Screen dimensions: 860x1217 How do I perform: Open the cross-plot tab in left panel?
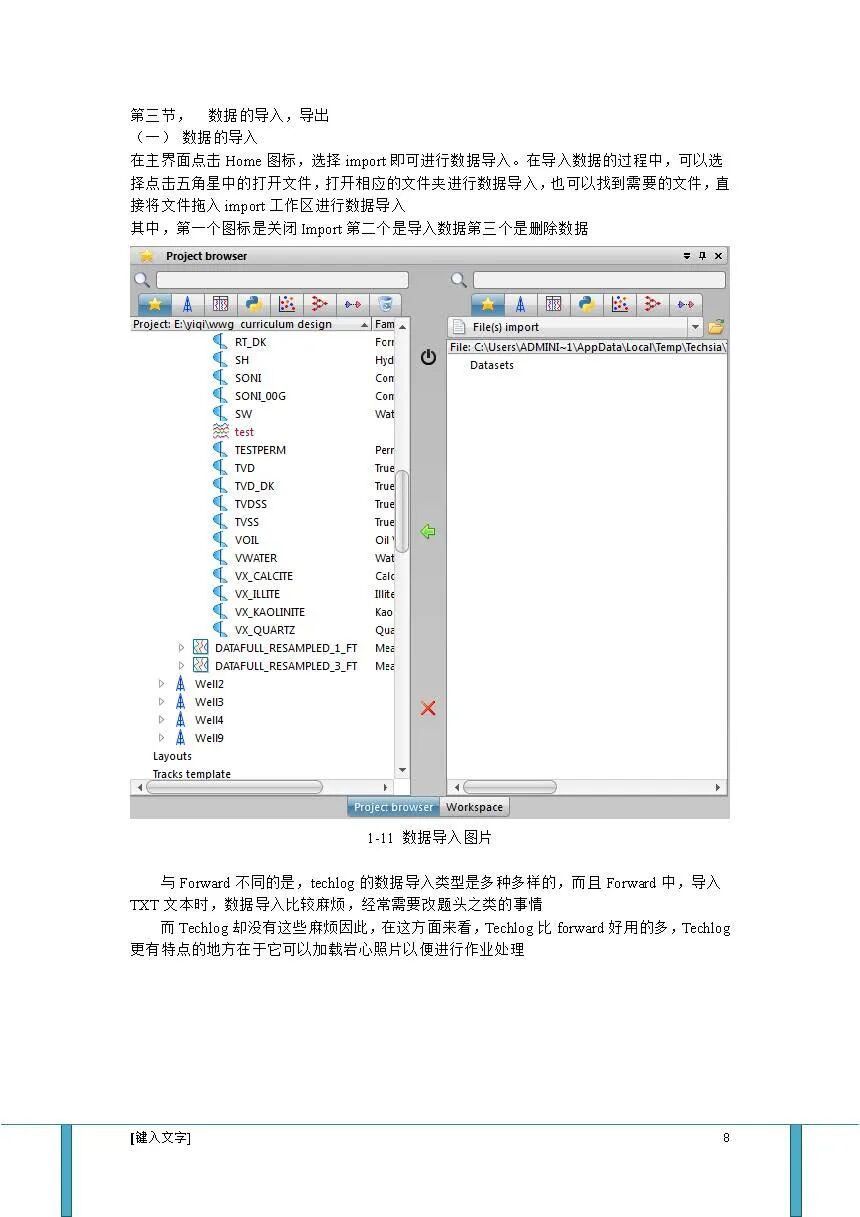click(287, 304)
